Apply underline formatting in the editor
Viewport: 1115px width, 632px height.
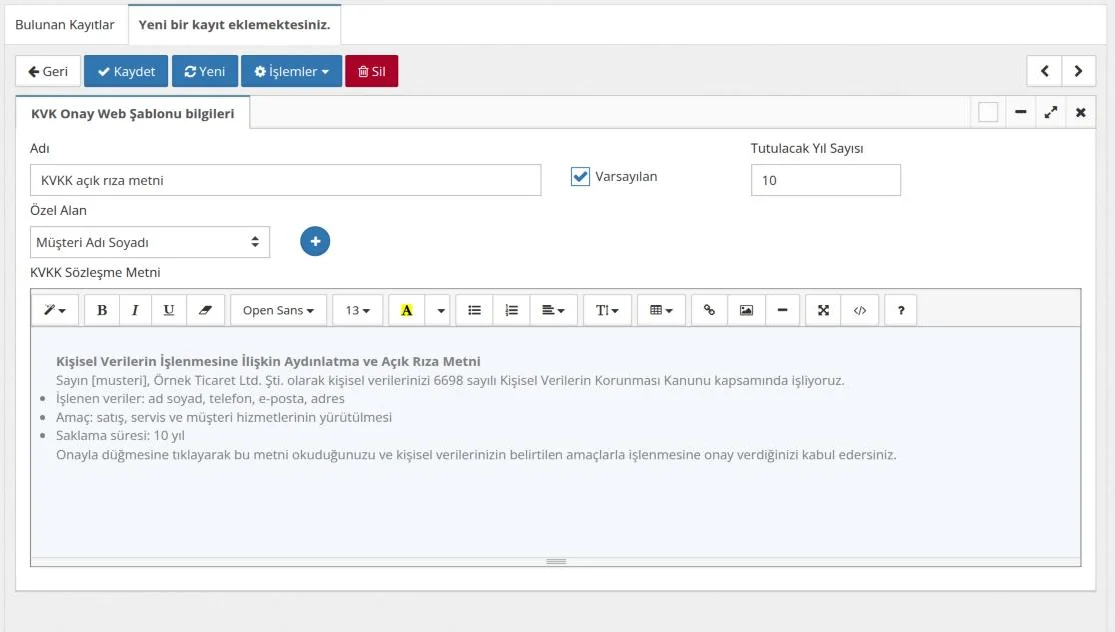pos(169,310)
